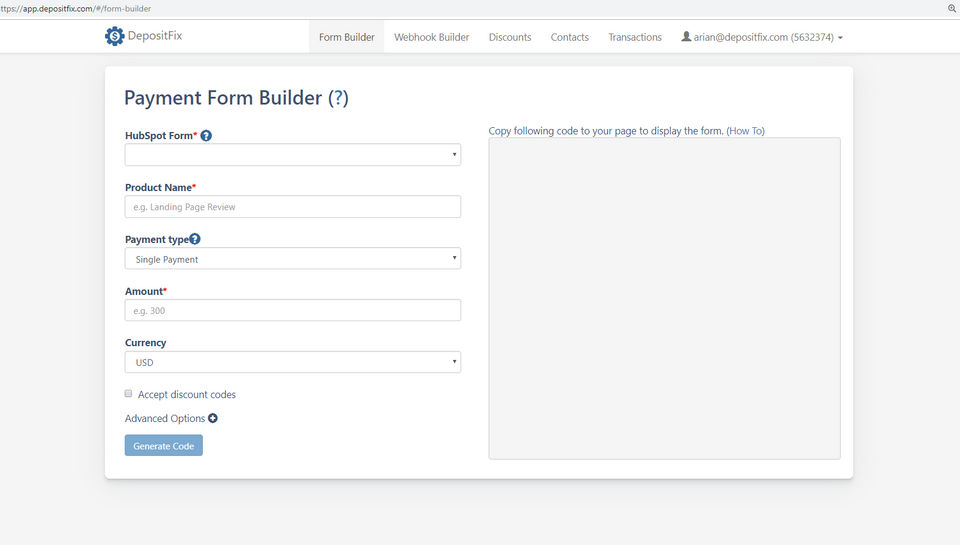Click the user profile icon in navbar
Screen dimensions: 960x545
point(686,37)
